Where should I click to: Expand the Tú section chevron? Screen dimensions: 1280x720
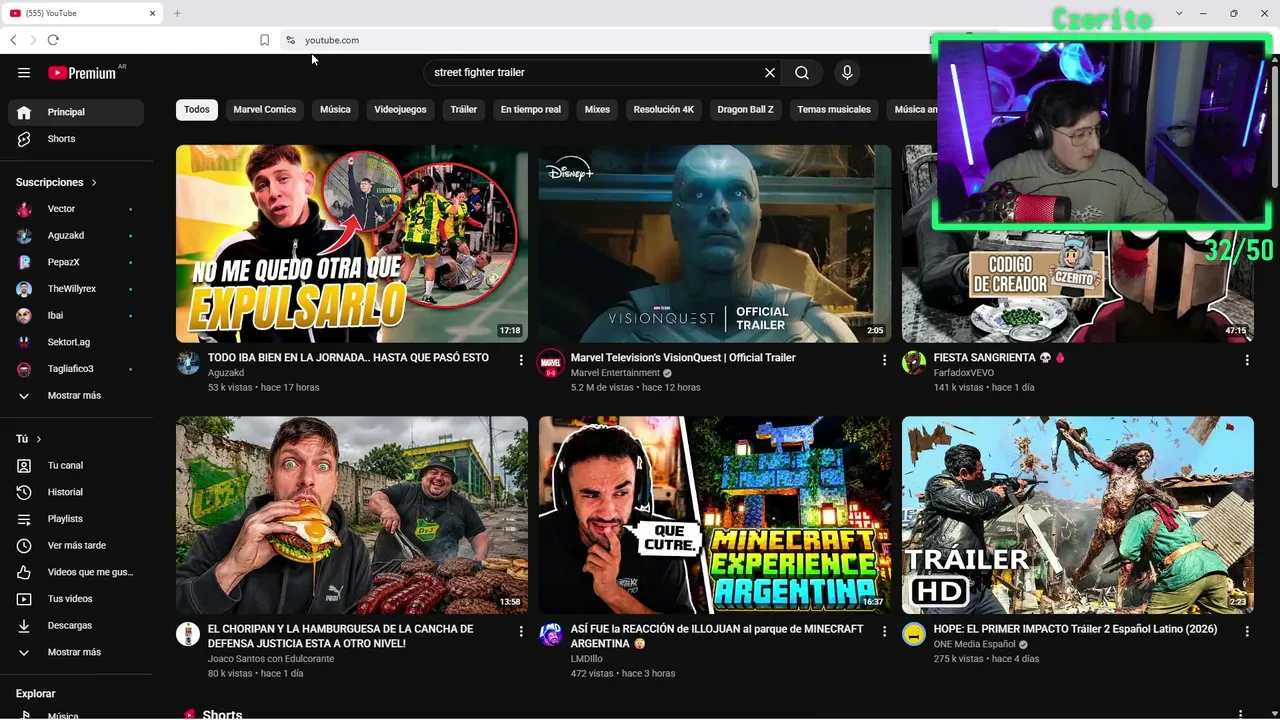(x=39, y=439)
